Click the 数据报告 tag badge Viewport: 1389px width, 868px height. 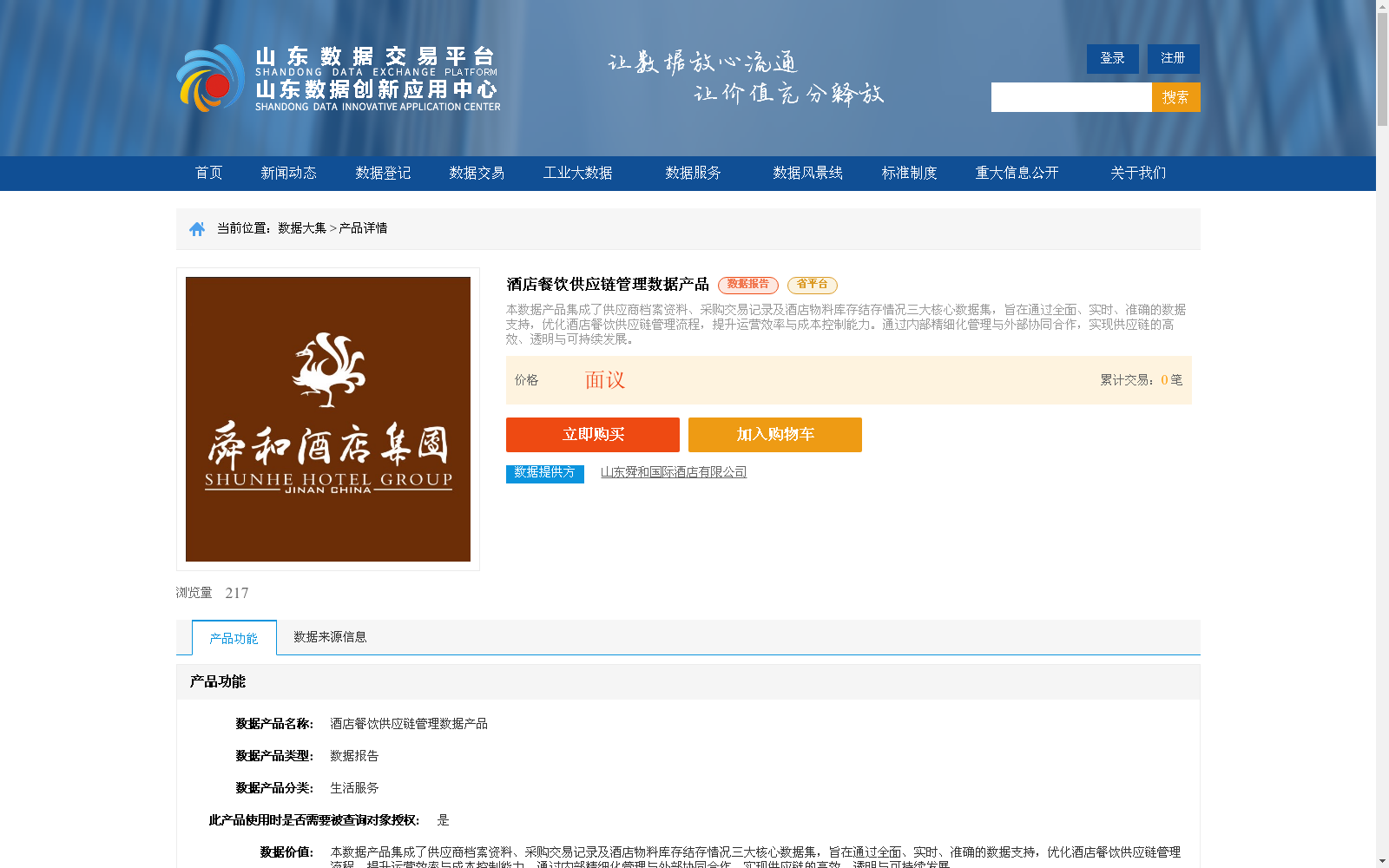748,285
